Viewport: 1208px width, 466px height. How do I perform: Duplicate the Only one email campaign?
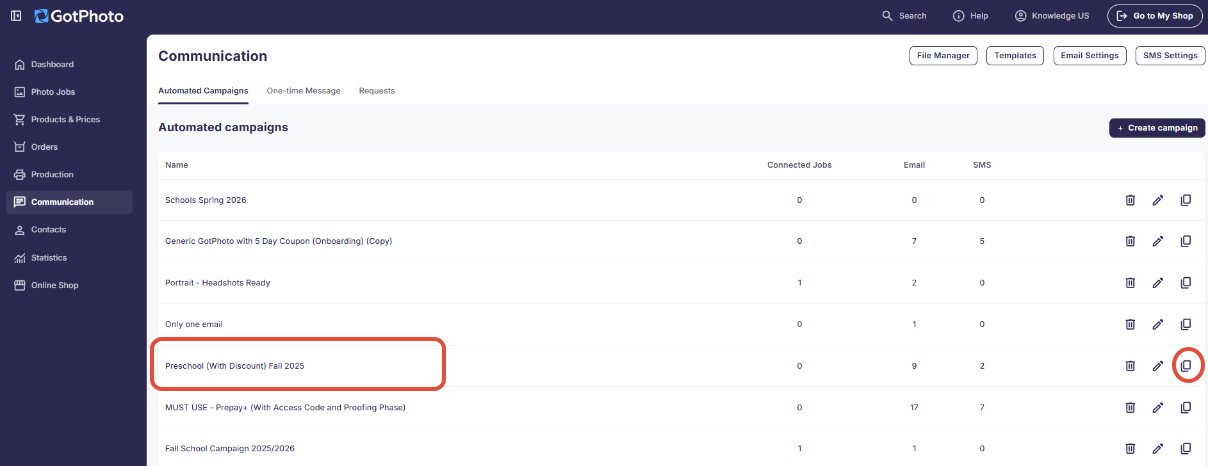tap(1186, 324)
